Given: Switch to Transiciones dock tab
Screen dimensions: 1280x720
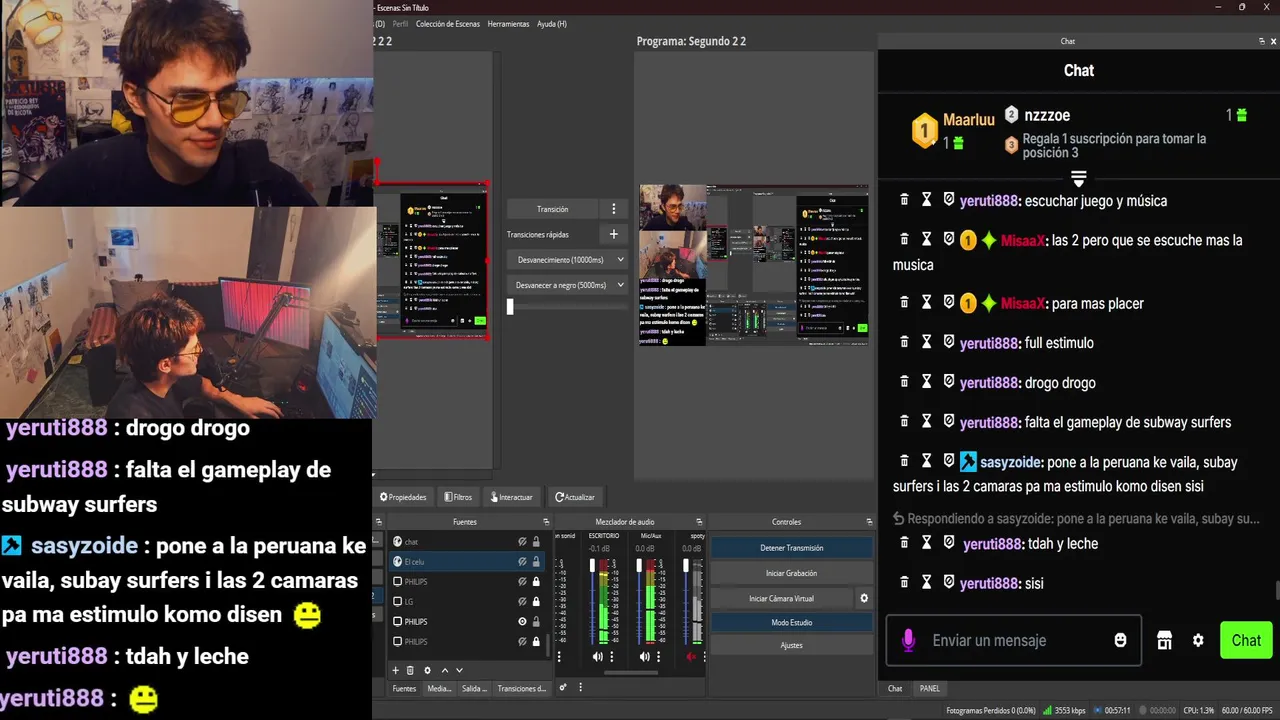Looking at the screenshot, I should click(x=522, y=688).
